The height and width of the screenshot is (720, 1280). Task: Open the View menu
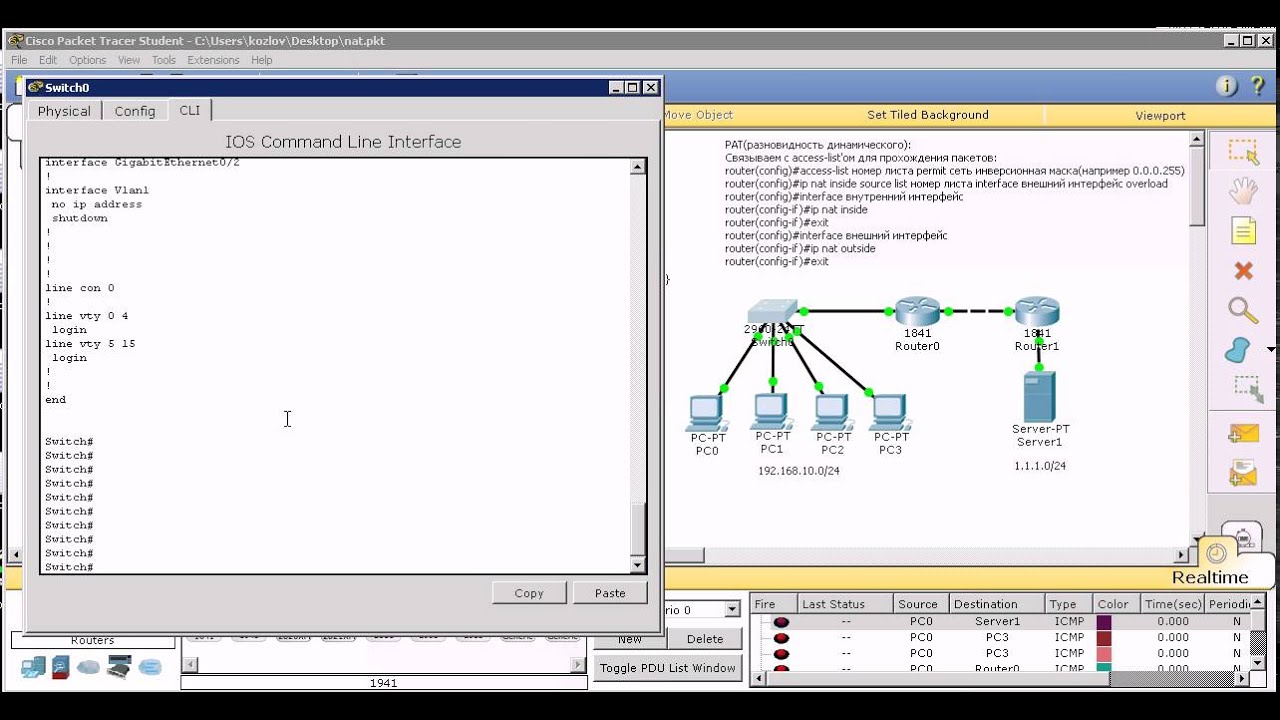point(129,60)
